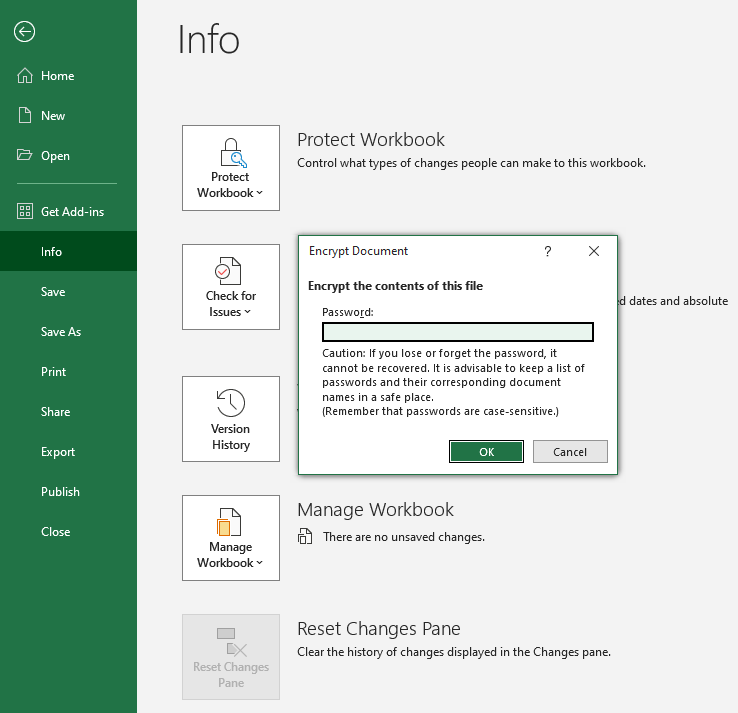Select the Share menu option
Image resolution: width=738 pixels, height=713 pixels.
56,412
